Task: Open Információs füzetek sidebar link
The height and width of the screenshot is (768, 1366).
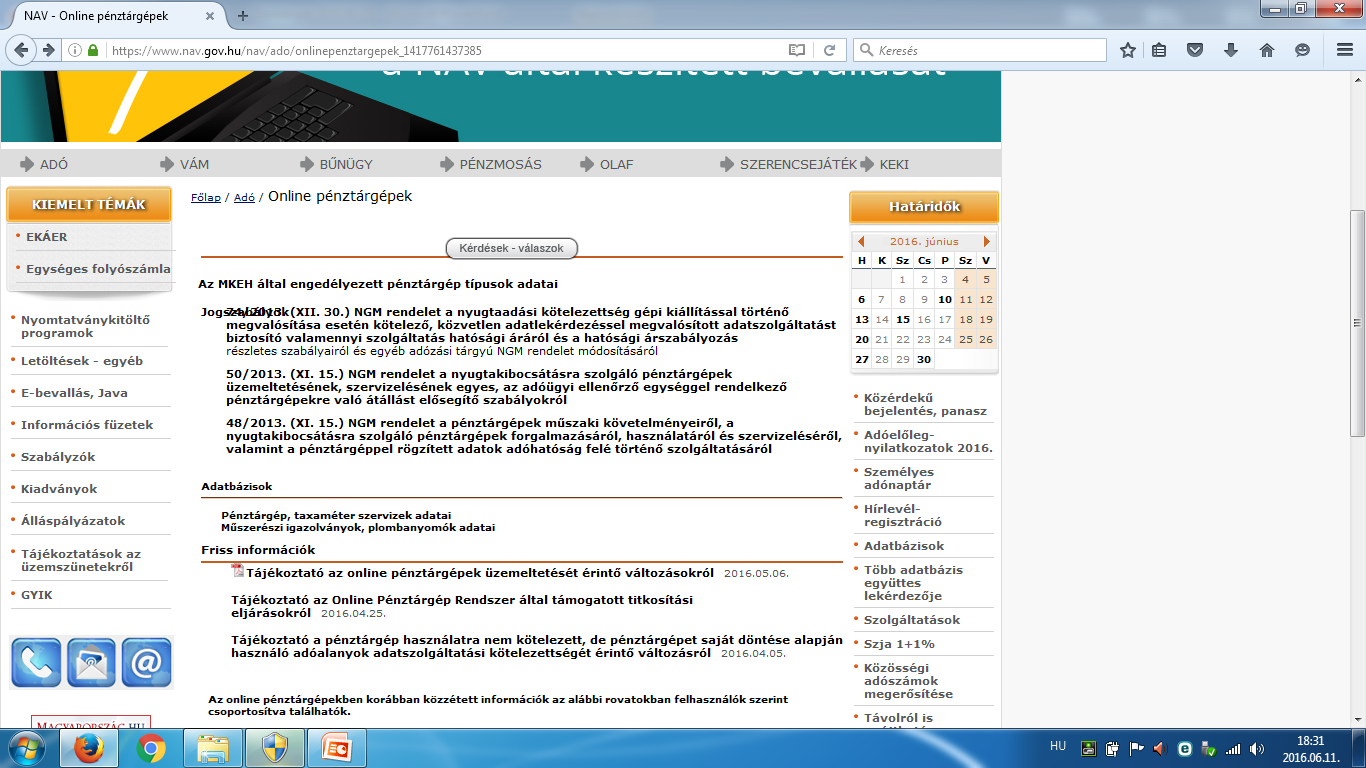Action: (87, 424)
